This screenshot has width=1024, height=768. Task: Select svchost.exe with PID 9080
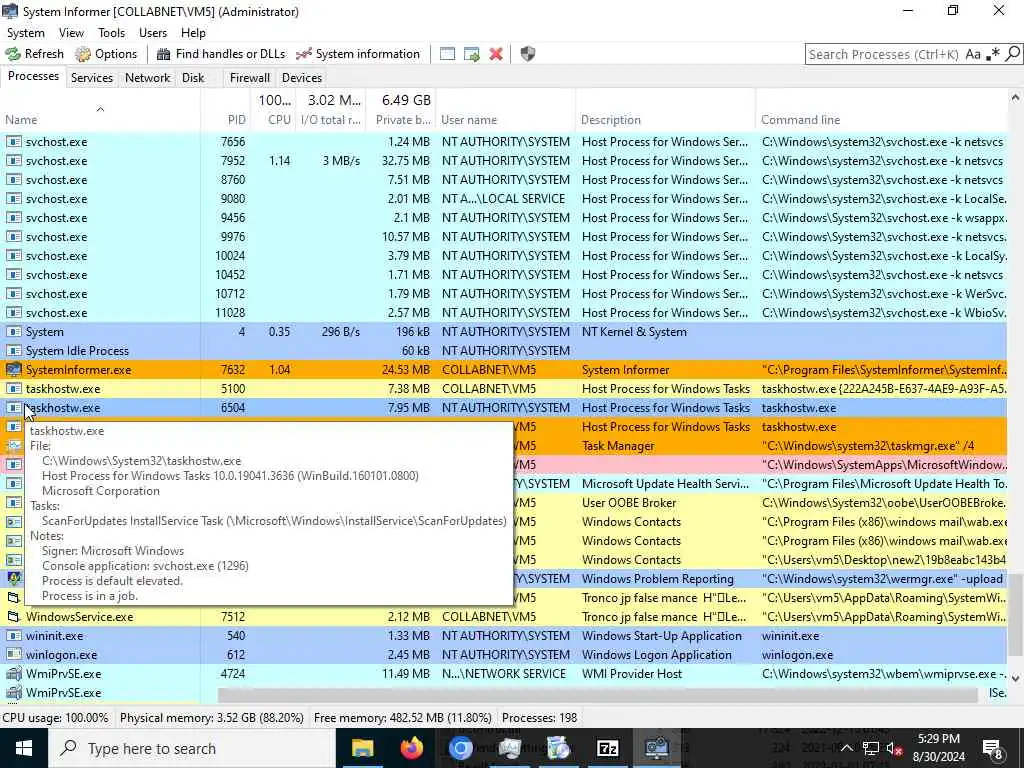coord(504,199)
